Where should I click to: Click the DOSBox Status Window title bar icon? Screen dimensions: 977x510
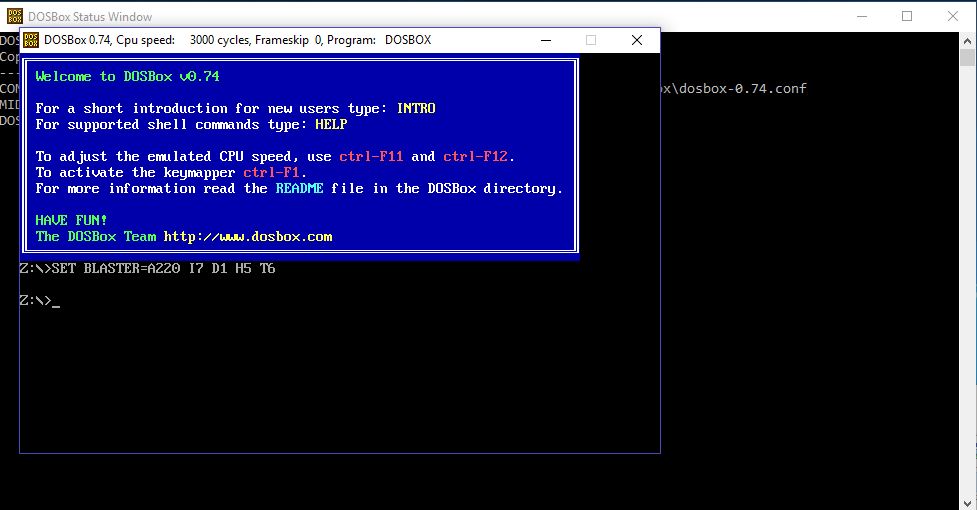pyautogui.click(x=12, y=16)
